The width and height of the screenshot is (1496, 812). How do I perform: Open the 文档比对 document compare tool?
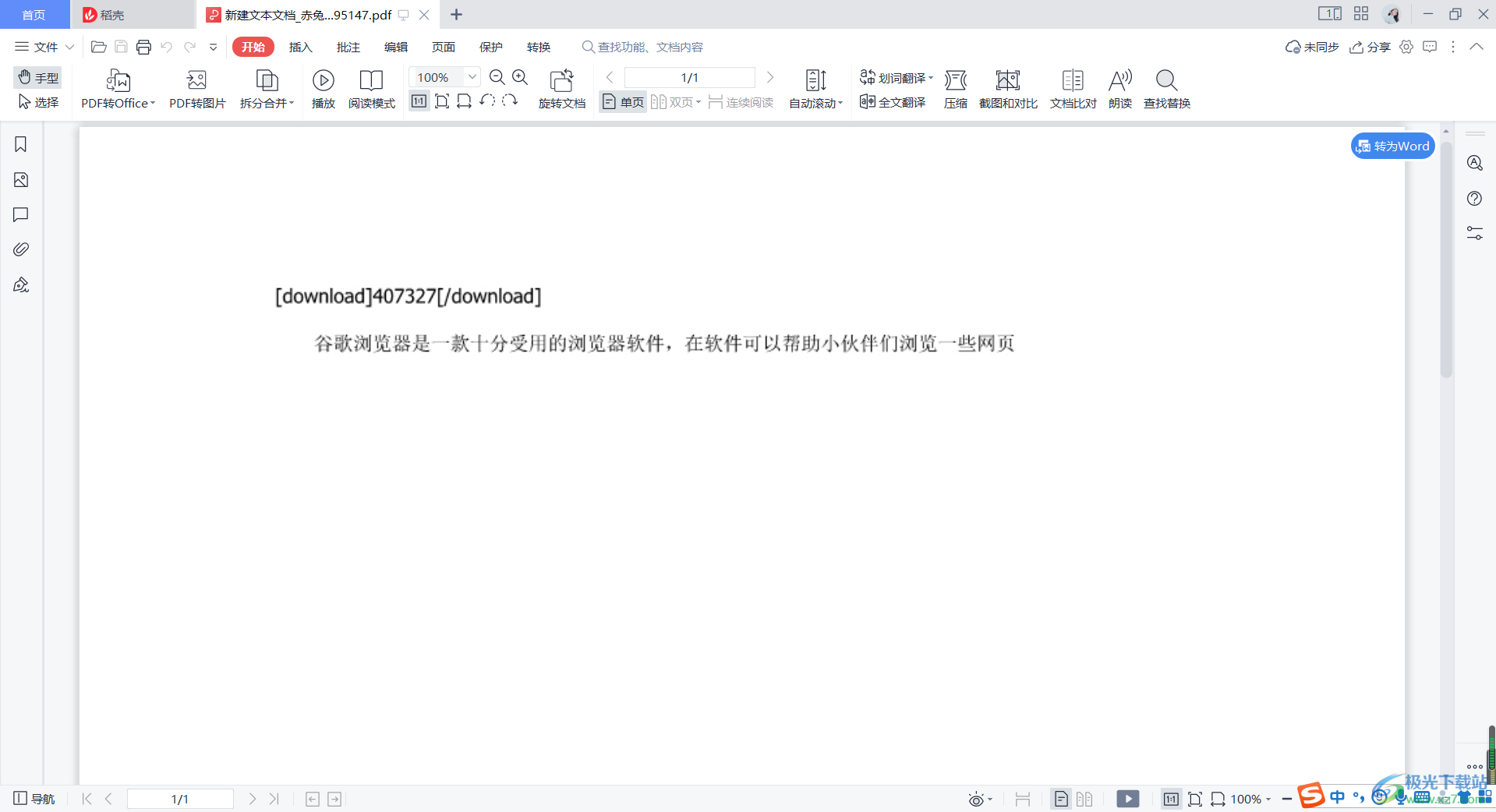(x=1073, y=89)
